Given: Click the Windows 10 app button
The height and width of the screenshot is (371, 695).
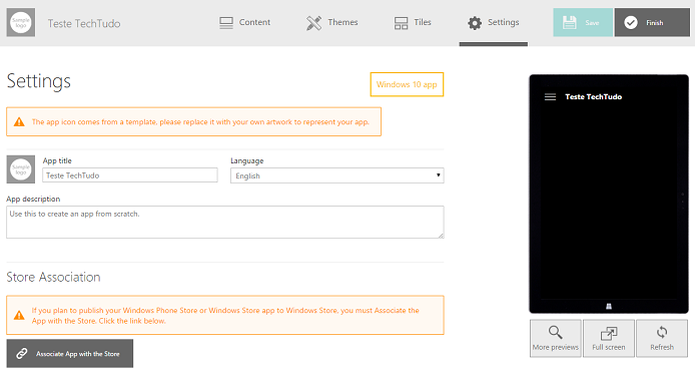Looking at the screenshot, I should 406,84.
